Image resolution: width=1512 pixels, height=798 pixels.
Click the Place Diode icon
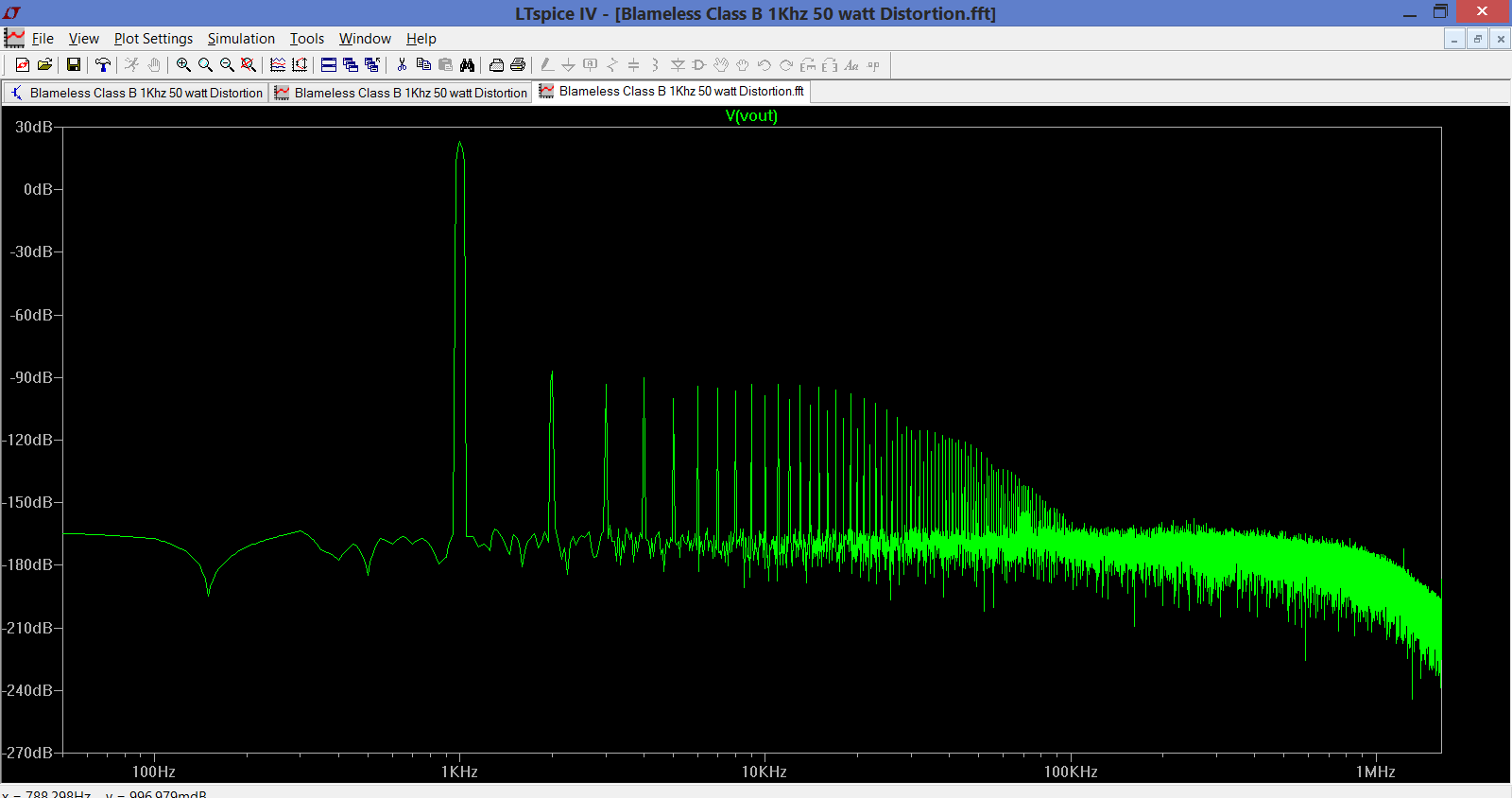tap(678, 65)
